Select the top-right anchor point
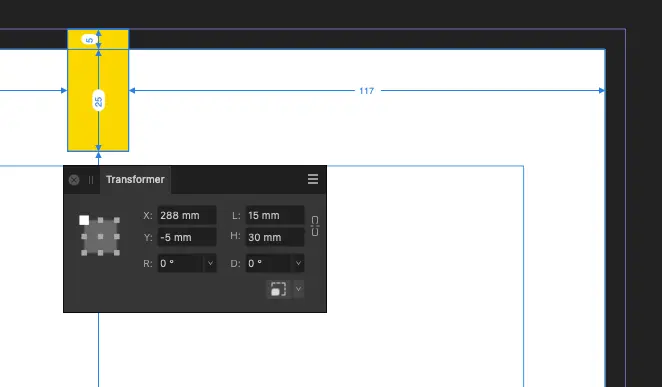662x387 pixels. click(117, 220)
